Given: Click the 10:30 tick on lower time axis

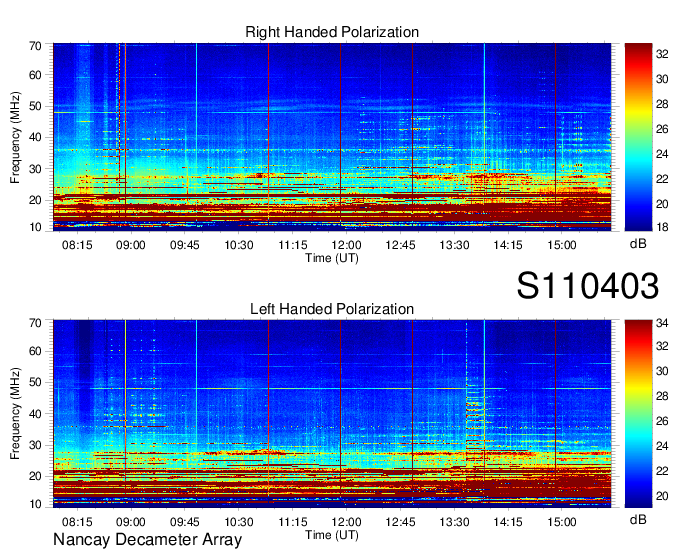Looking at the screenshot, I should tap(239, 522).
